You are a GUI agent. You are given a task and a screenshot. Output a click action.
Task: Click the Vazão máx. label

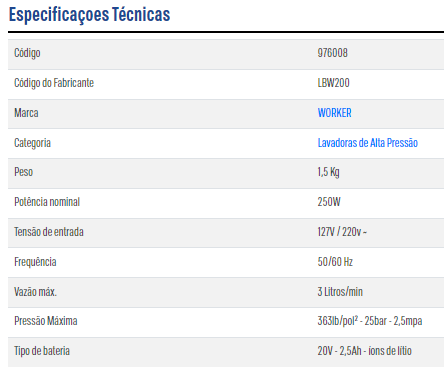[x=35, y=292]
